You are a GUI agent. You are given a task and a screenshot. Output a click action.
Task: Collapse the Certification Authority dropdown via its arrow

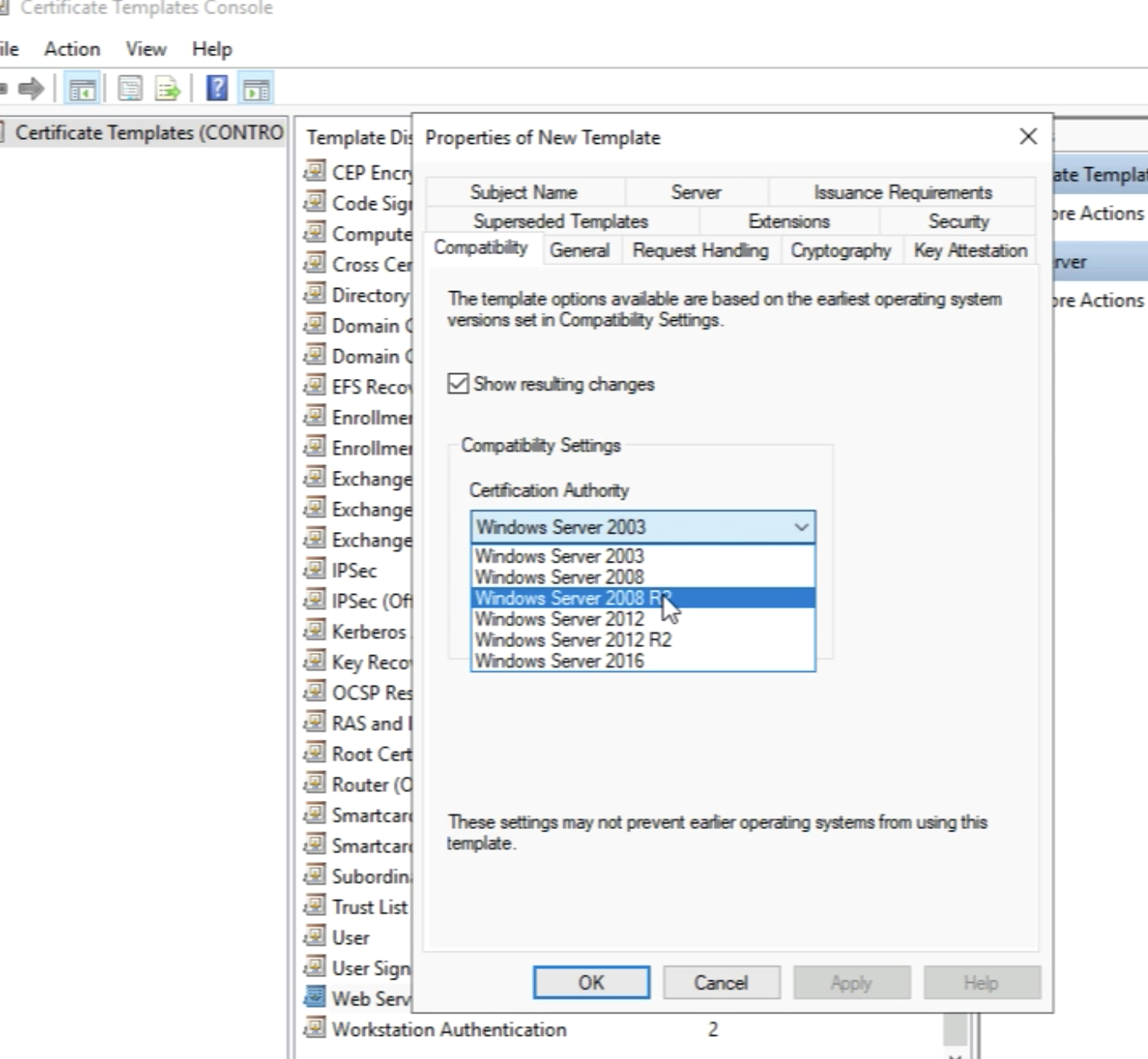pyautogui.click(x=801, y=527)
